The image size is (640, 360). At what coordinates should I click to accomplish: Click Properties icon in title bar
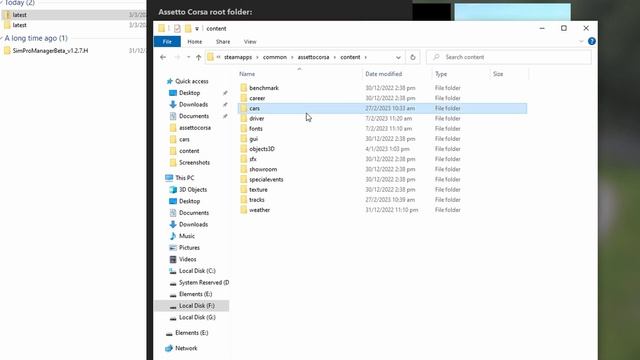click(177, 28)
